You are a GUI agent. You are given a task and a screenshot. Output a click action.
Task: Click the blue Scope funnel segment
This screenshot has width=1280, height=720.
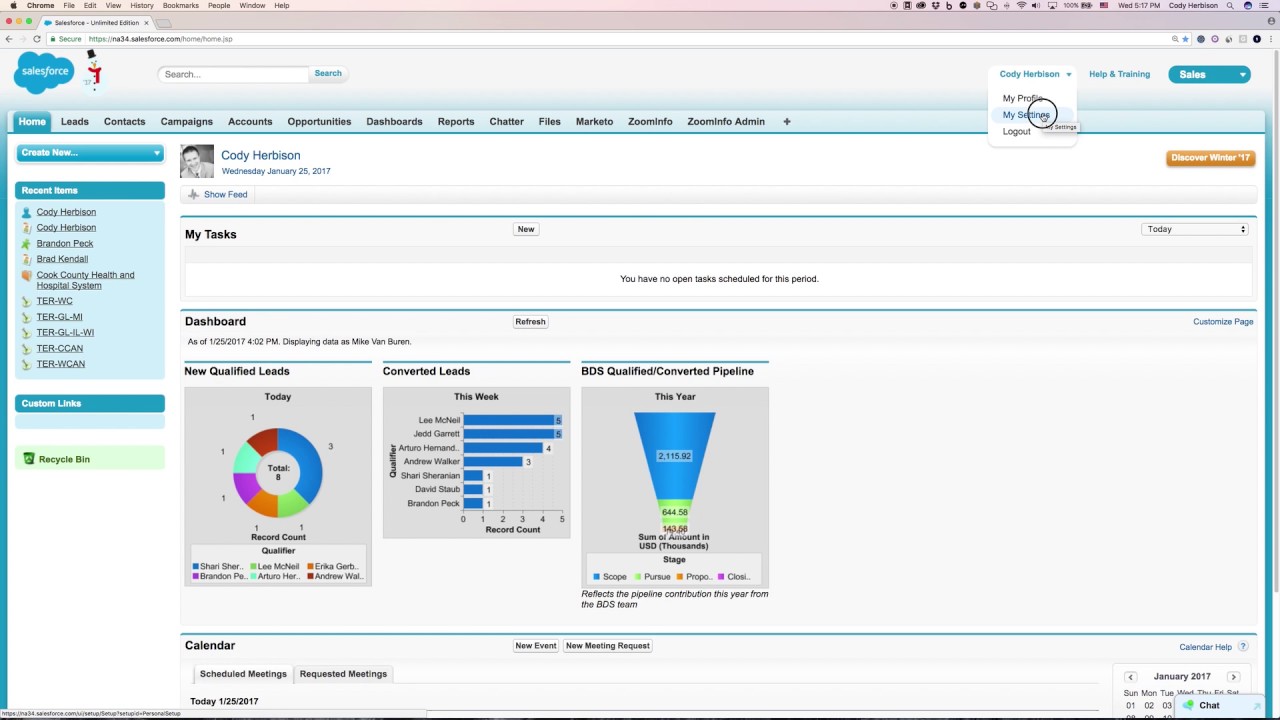point(675,456)
